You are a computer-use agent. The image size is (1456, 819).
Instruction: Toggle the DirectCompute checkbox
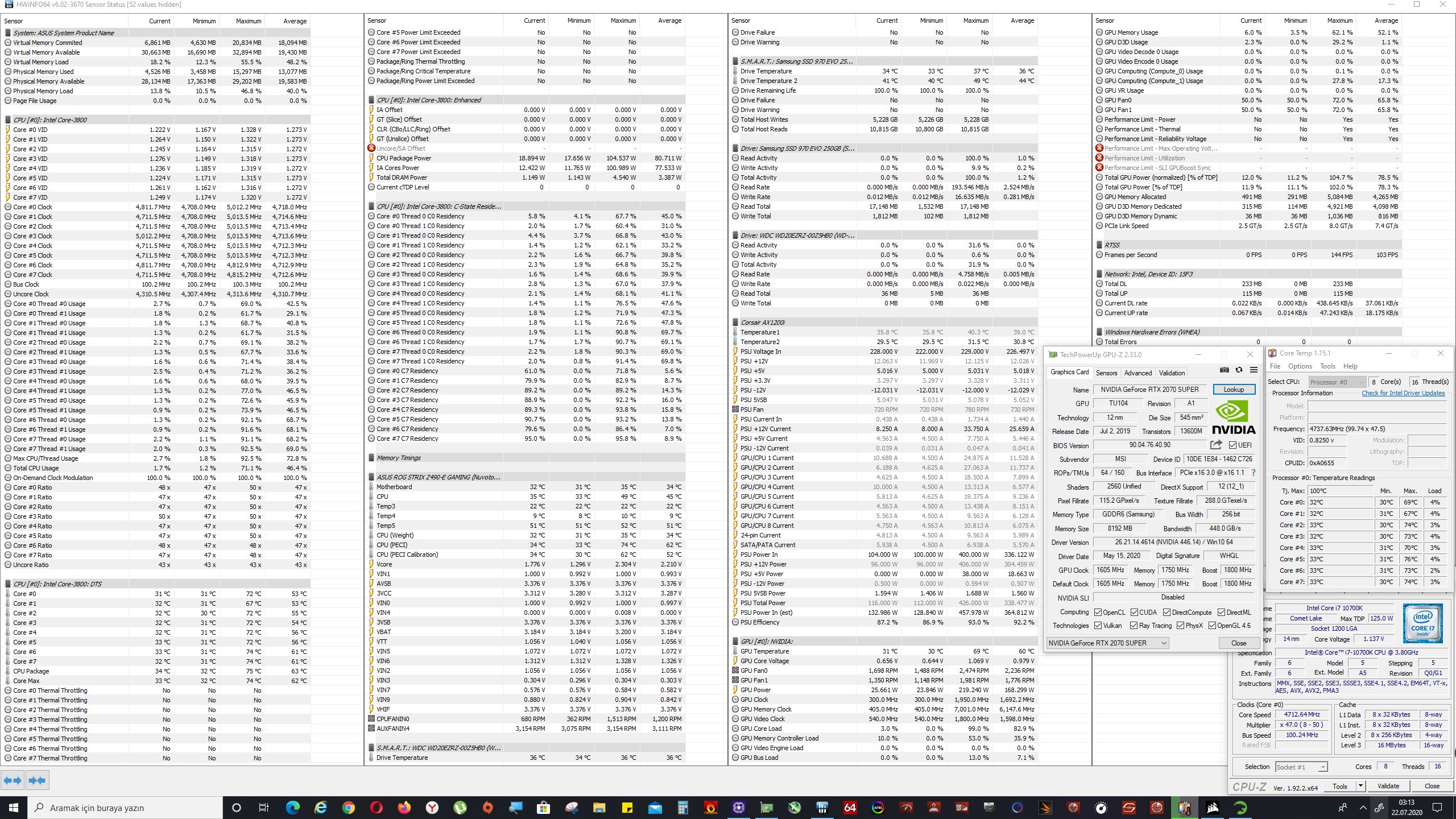(x=1167, y=613)
